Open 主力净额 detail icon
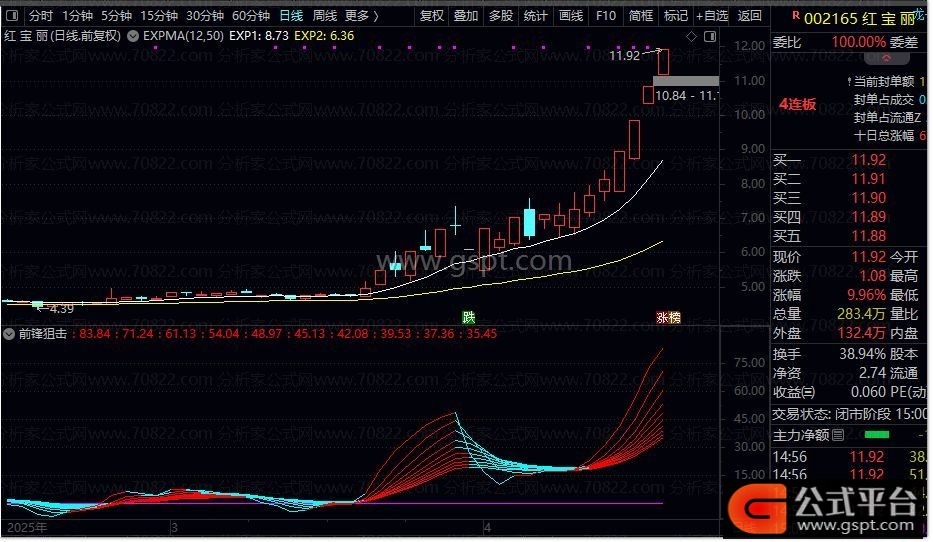This screenshot has height=542, width=933. point(838,436)
